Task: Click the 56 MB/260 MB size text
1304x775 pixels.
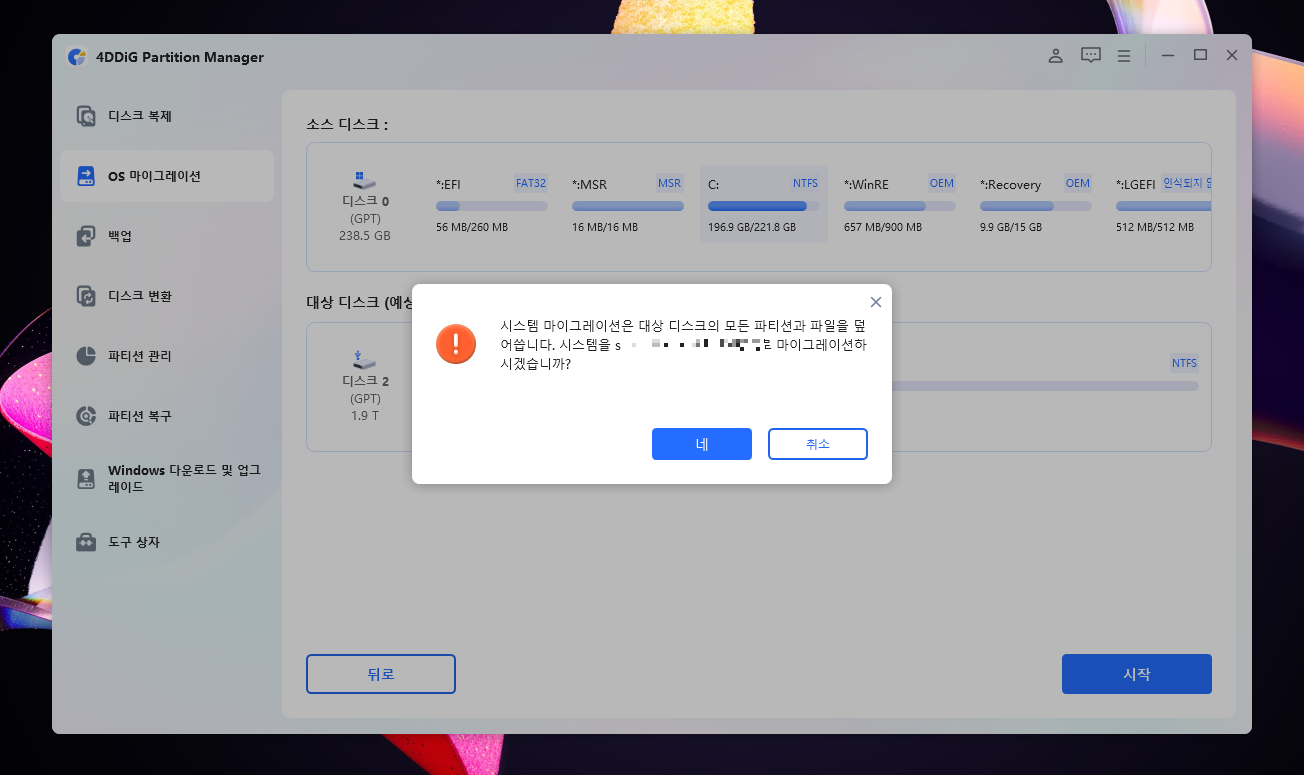Action: [x=472, y=227]
